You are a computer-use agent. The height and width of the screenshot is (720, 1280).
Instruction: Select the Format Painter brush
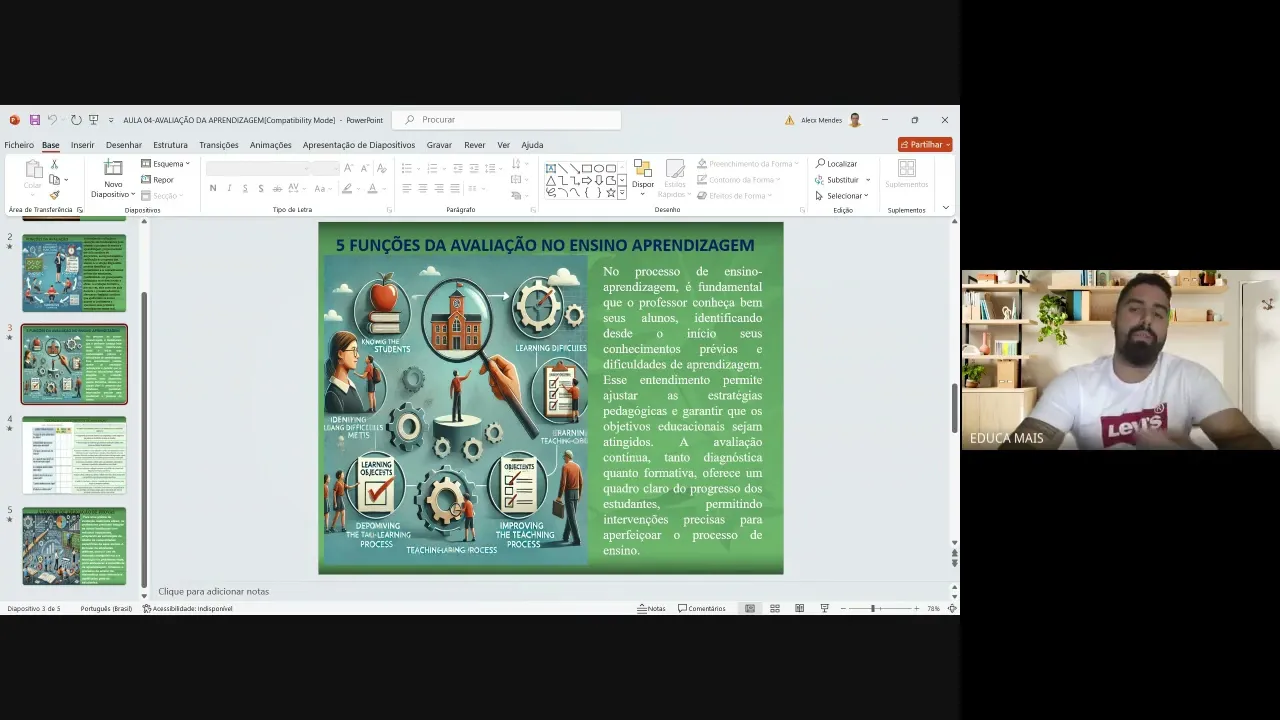54,195
